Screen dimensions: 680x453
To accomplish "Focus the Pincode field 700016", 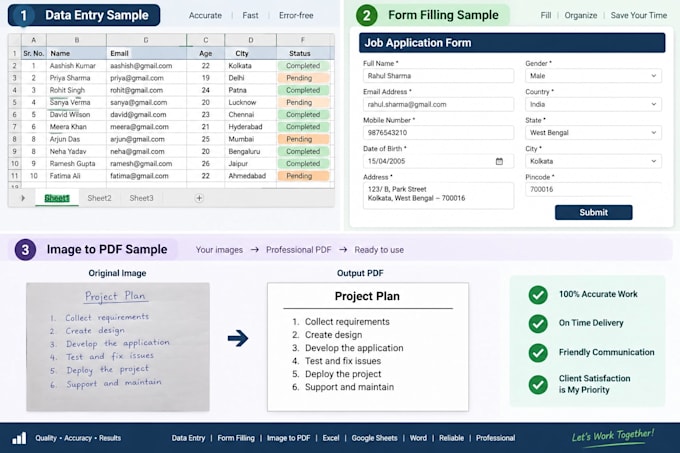I will [593, 189].
